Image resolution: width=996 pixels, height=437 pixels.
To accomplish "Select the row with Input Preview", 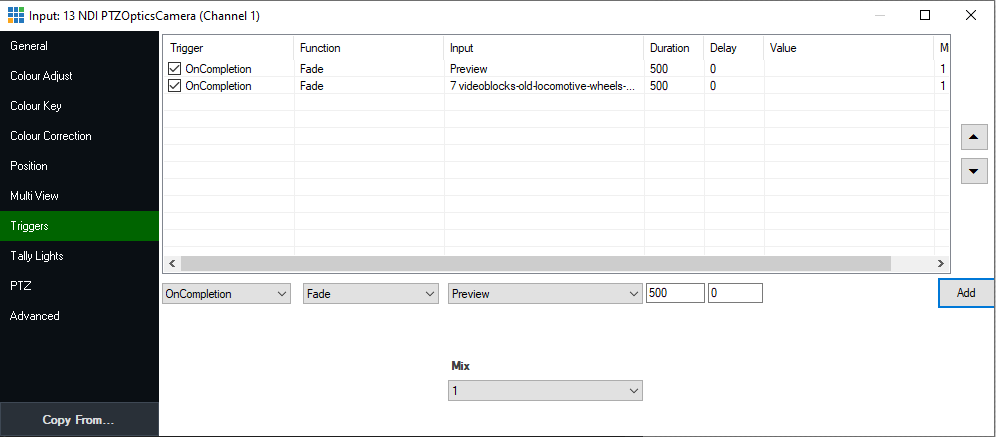I will coord(556,69).
